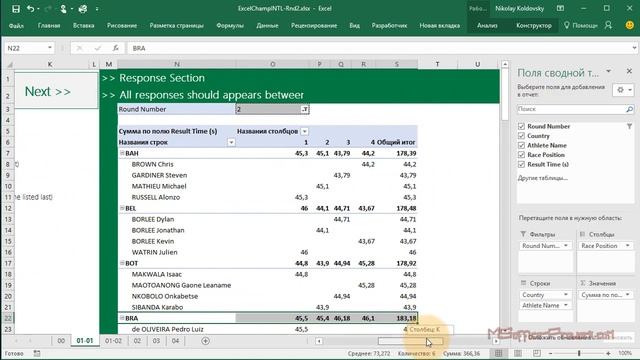Switch to Normal view icon in status bar
Screen dimensions: 640x360
coord(498,353)
